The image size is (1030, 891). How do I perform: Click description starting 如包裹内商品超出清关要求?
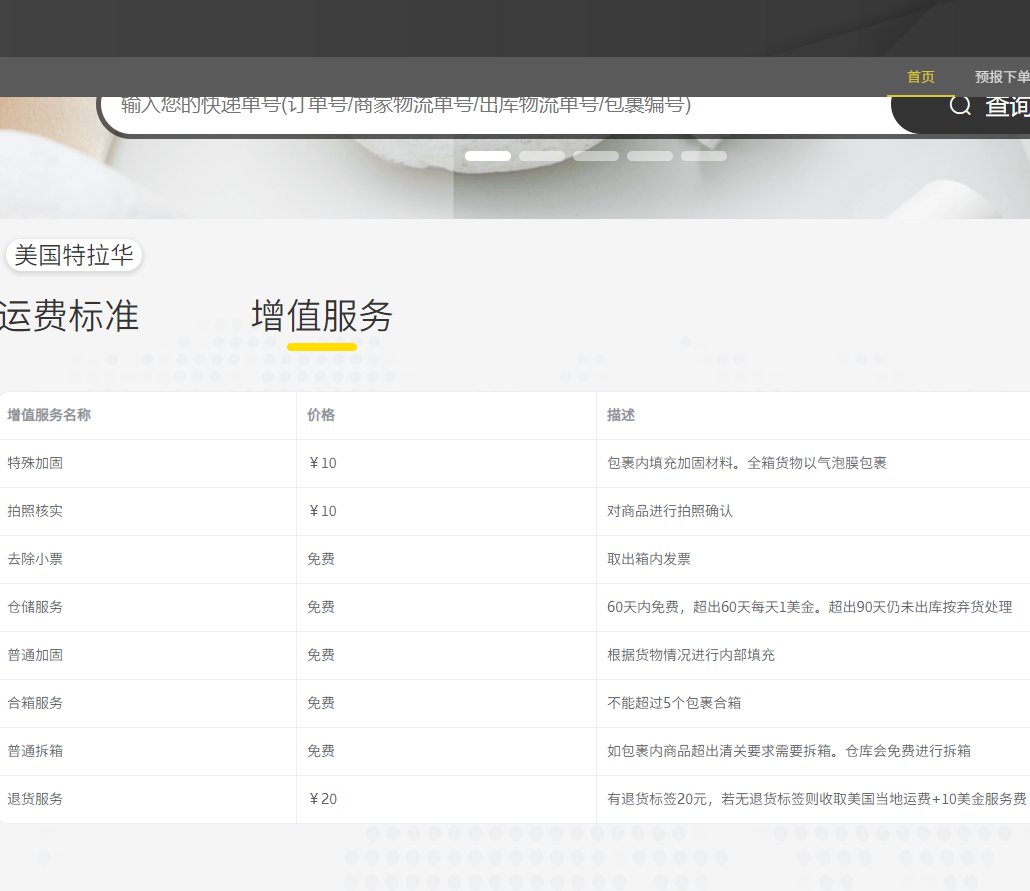tap(789, 750)
